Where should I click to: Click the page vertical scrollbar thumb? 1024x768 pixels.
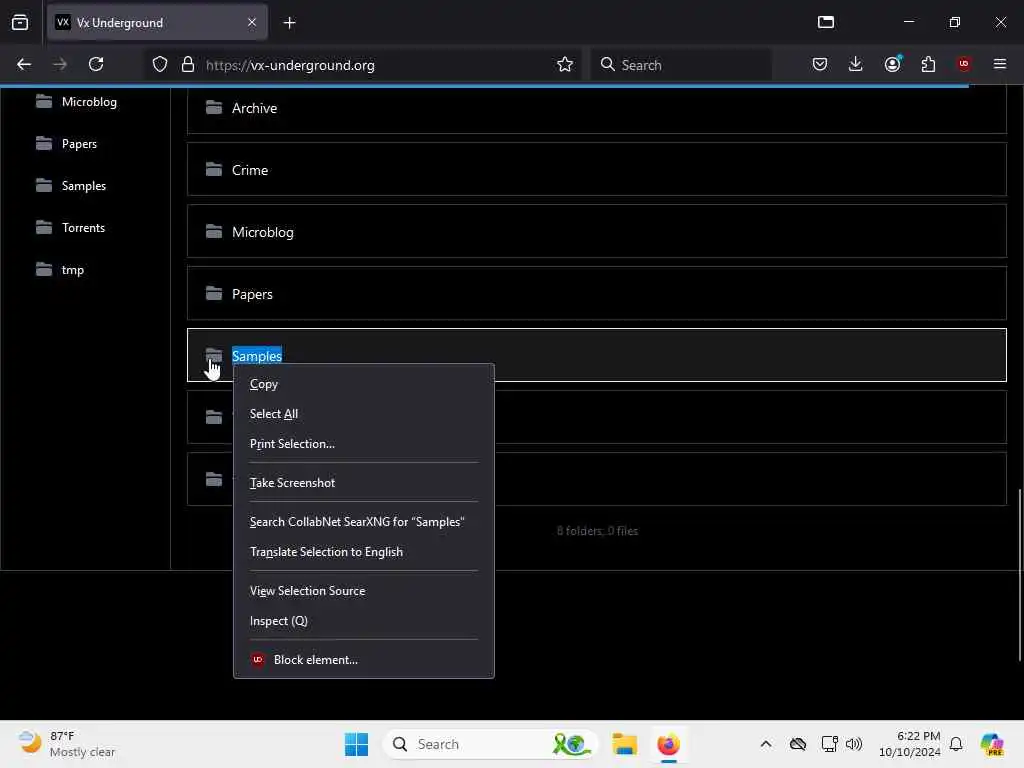coord(1019,575)
